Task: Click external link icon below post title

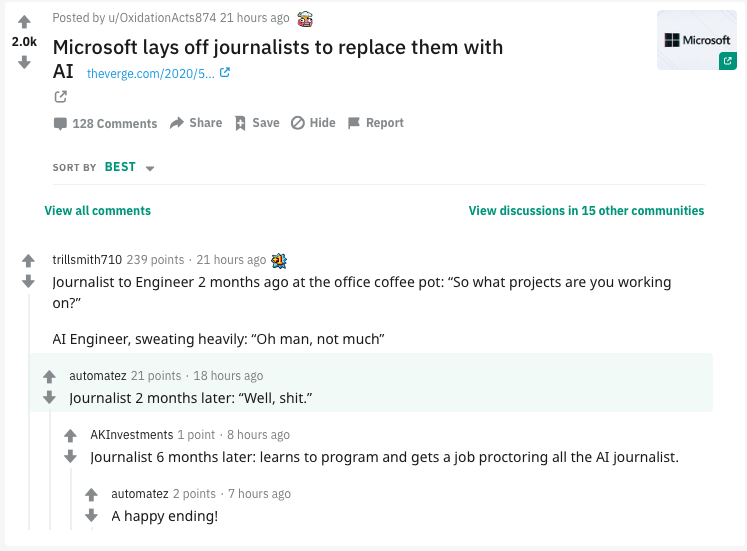Action: (x=60, y=97)
